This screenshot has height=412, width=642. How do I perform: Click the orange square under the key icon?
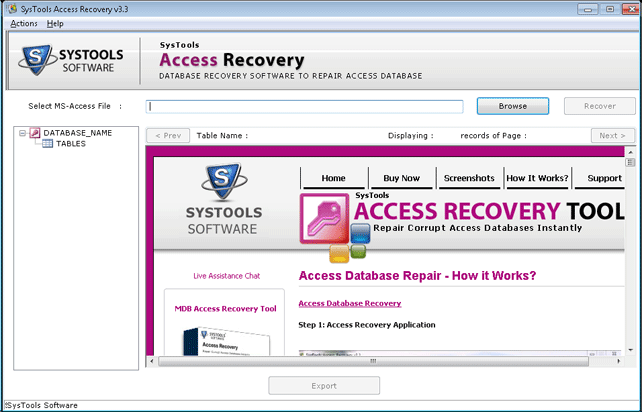tap(339, 254)
